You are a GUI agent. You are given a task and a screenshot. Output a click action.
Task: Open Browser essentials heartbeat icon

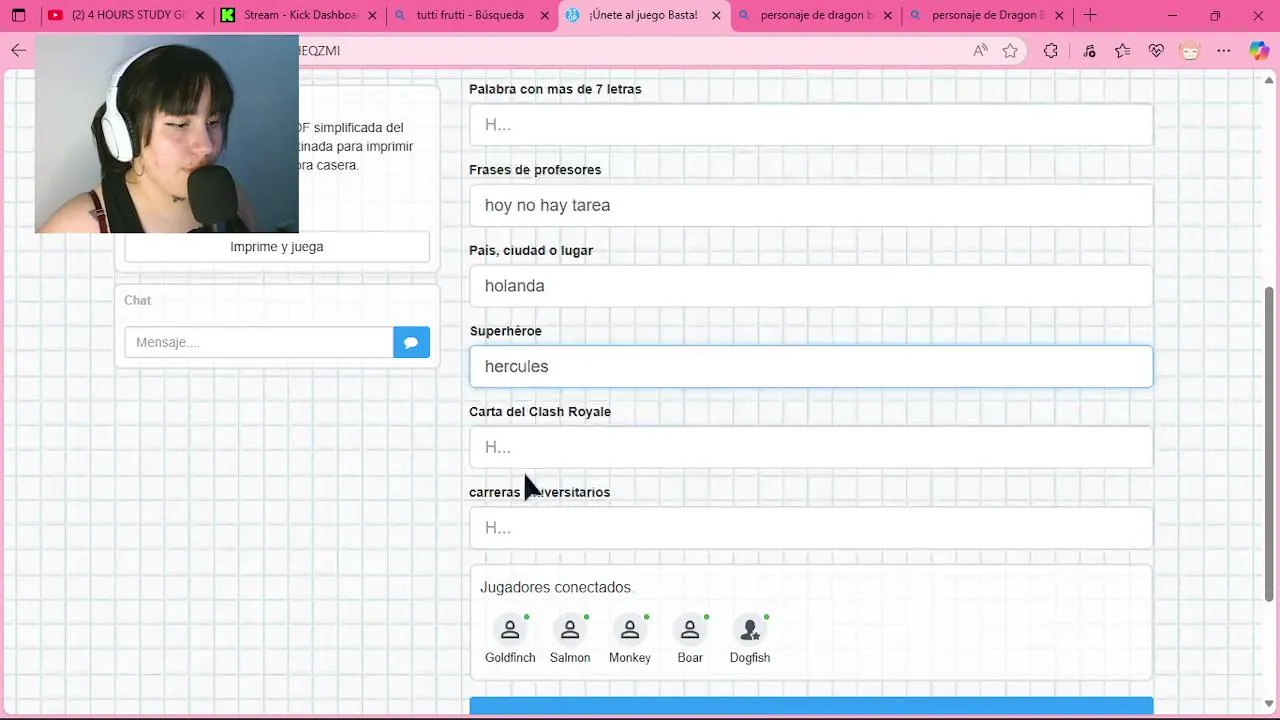(x=1156, y=51)
